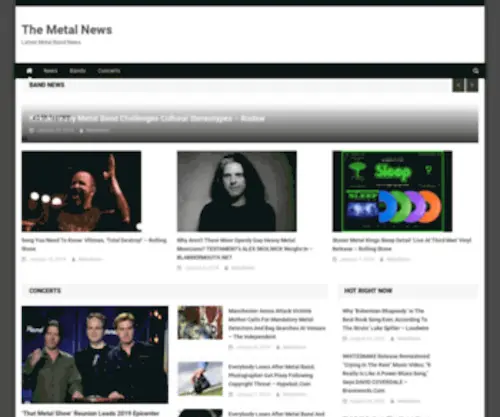Open the News menu item
Viewport: 500px width, 417px height.
[x=50, y=71]
